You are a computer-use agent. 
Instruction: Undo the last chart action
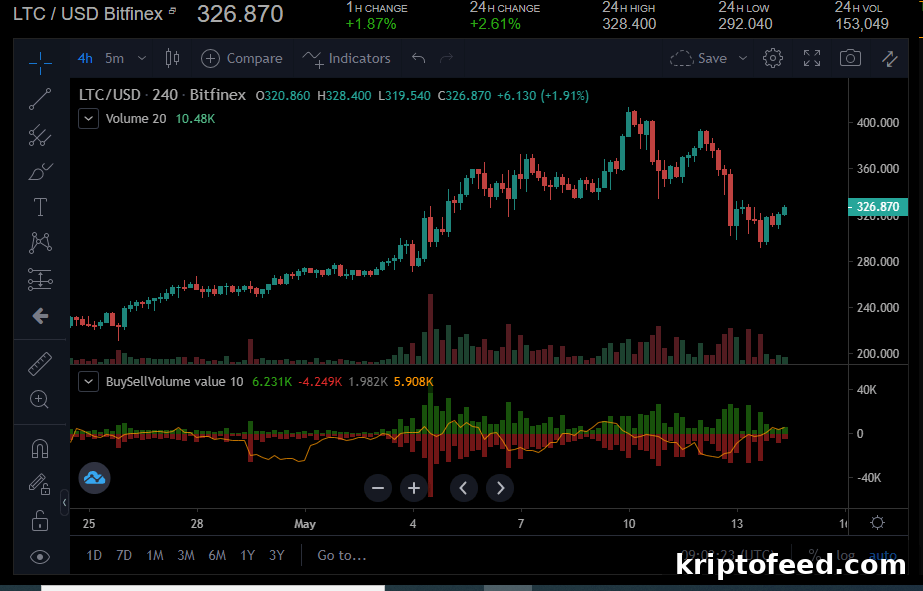[x=419, y=58]
